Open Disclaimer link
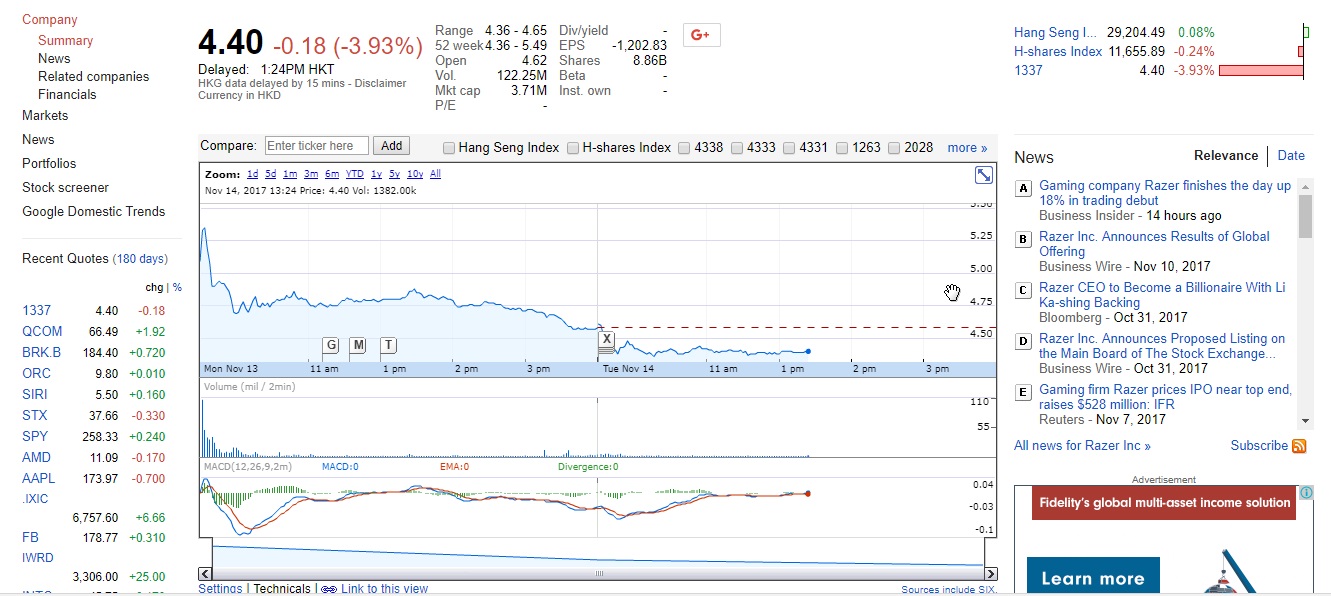This screenshot has height=596, width=1331. [x=381, y=84]
